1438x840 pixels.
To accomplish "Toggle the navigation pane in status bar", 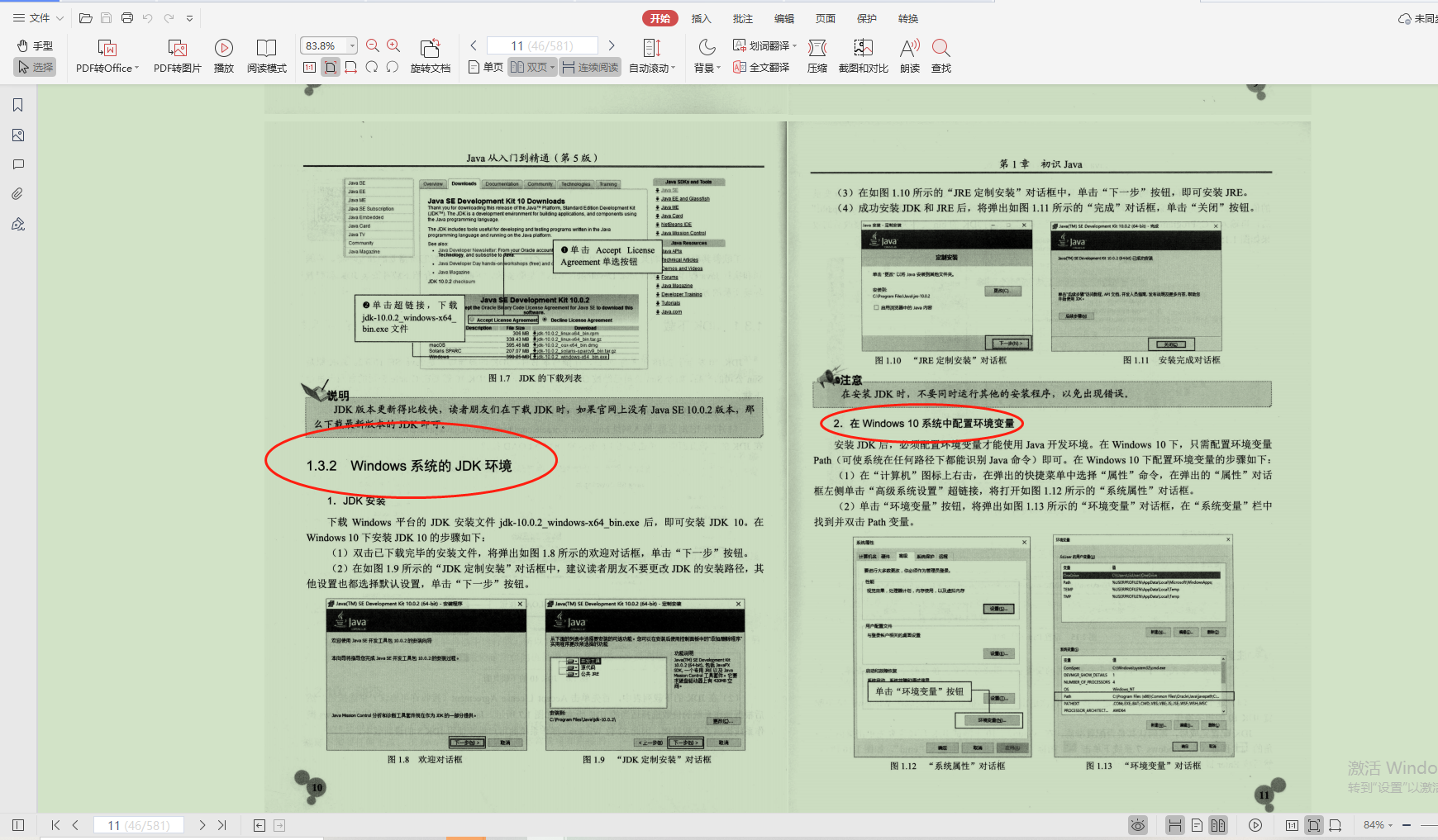I will [18, 825].
